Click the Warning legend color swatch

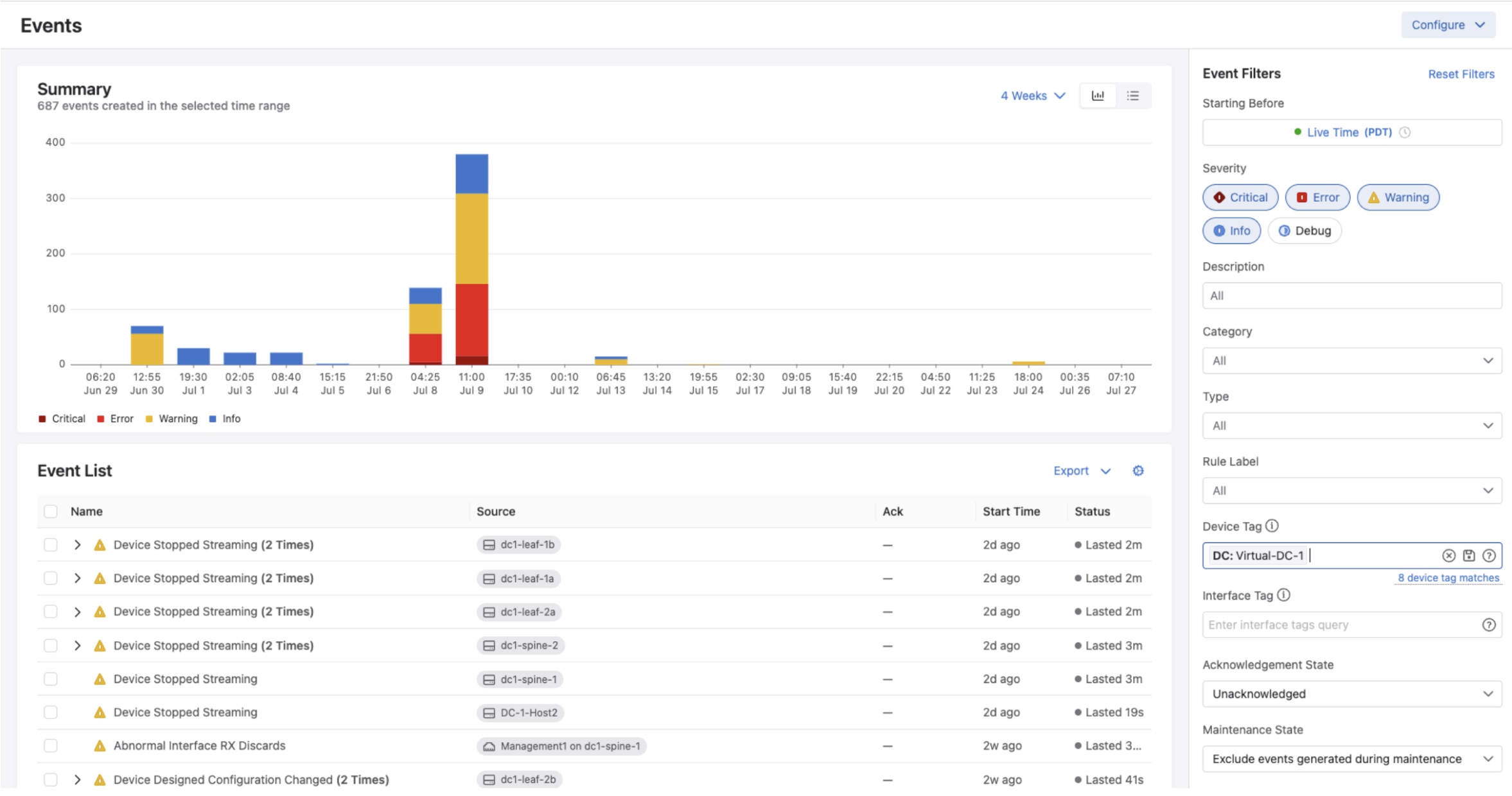149,419
